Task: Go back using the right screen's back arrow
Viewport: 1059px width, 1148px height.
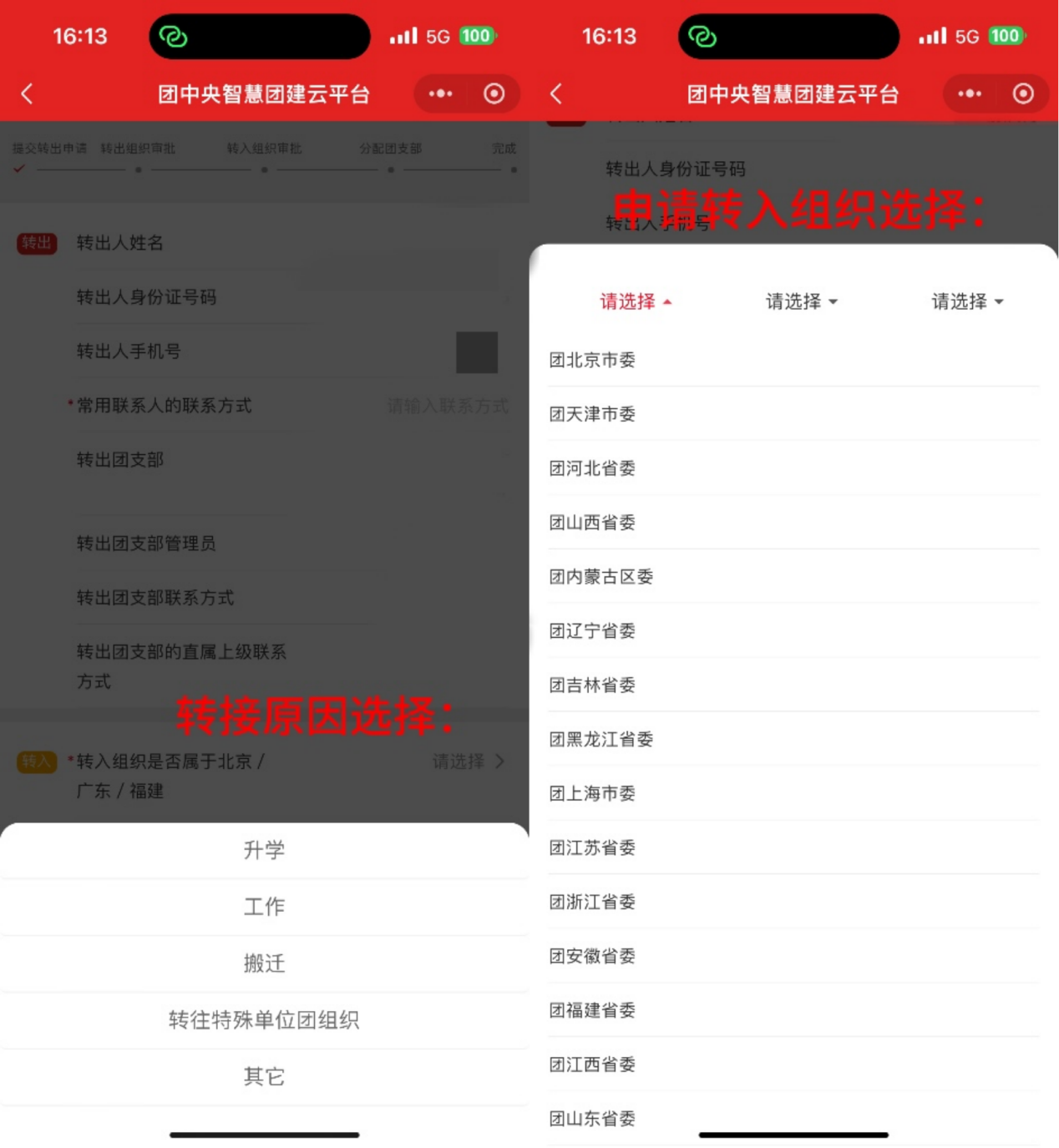Action: pos(556,94)
